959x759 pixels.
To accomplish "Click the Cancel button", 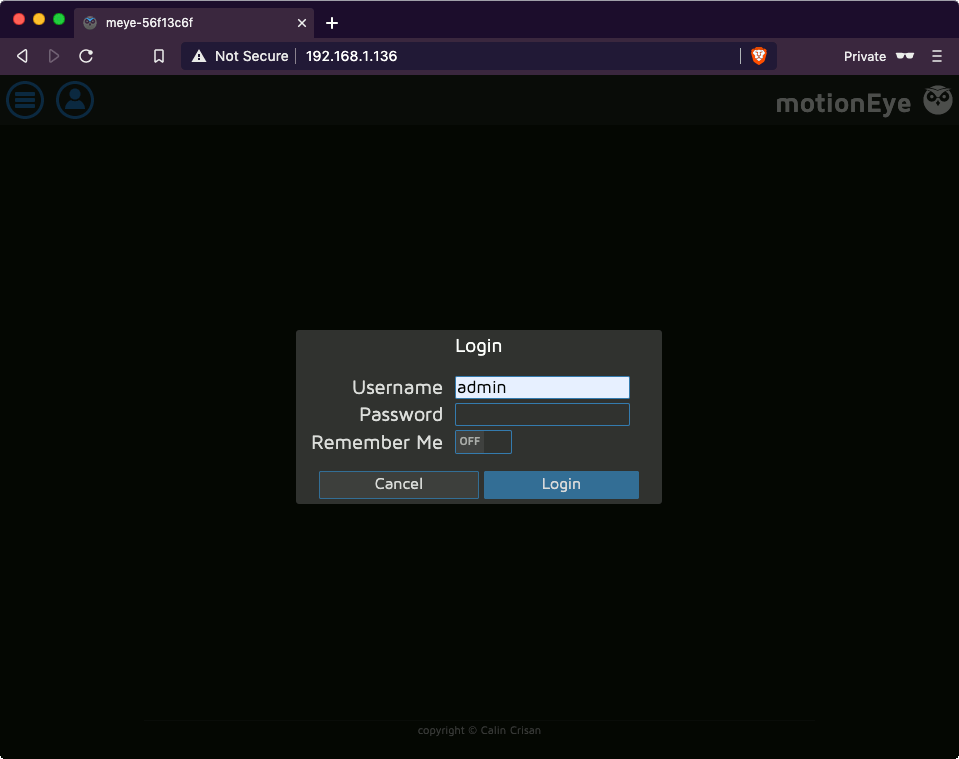I will [399, 484].
